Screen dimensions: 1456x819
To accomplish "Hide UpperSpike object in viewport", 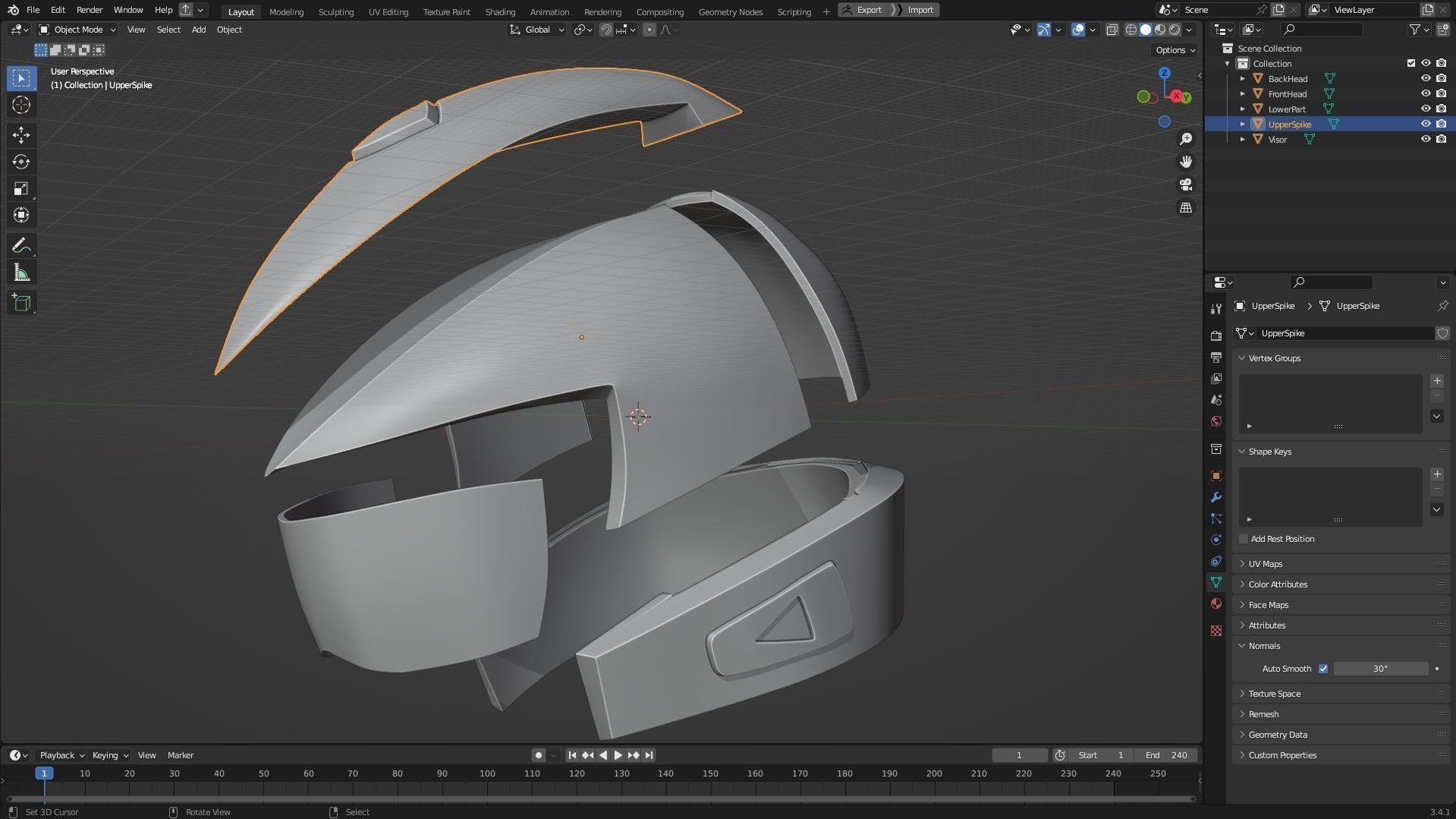I will click(x=1426, y=124).
